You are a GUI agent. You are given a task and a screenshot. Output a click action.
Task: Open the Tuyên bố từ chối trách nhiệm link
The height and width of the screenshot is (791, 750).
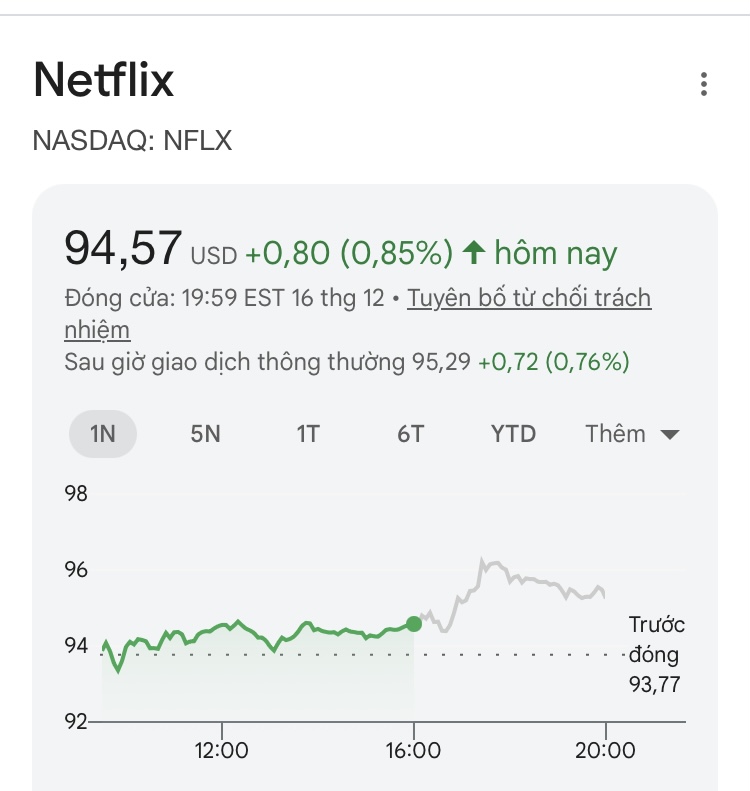[x=529, y=299]
